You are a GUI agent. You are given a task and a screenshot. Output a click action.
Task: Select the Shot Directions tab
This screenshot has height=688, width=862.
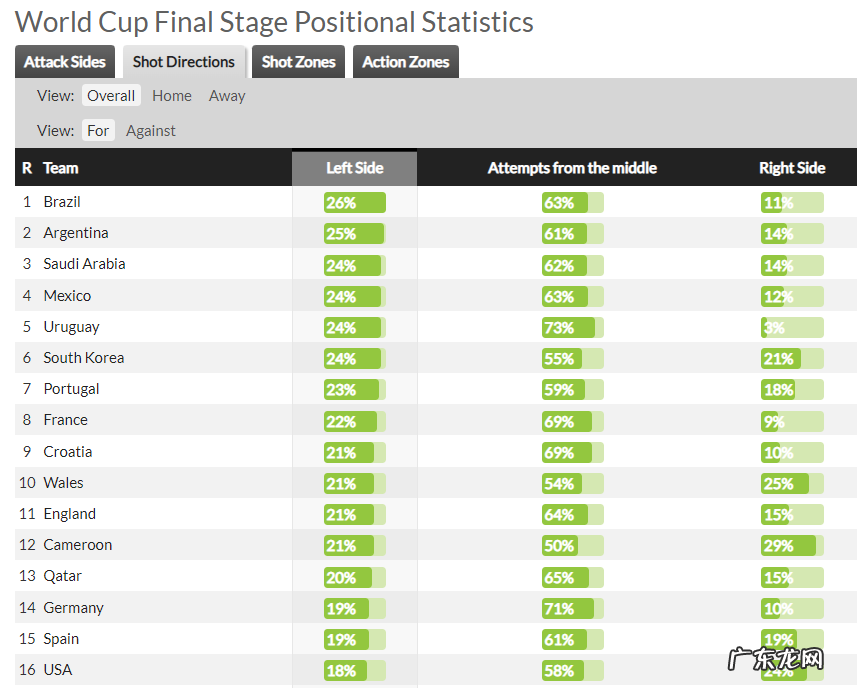(184, 62)
